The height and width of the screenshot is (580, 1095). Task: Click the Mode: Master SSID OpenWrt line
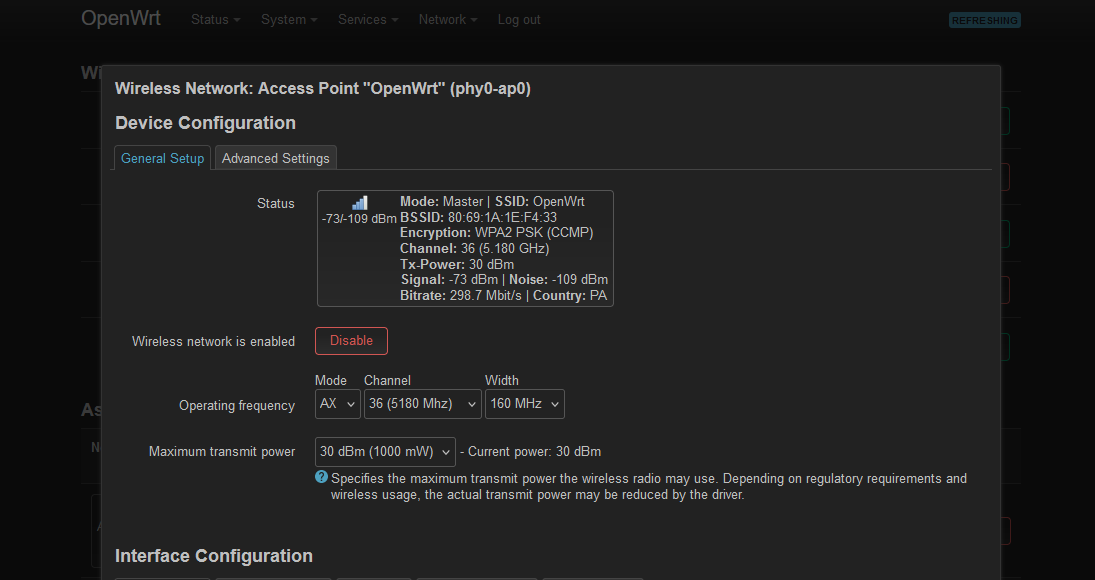tap(492, 202)
